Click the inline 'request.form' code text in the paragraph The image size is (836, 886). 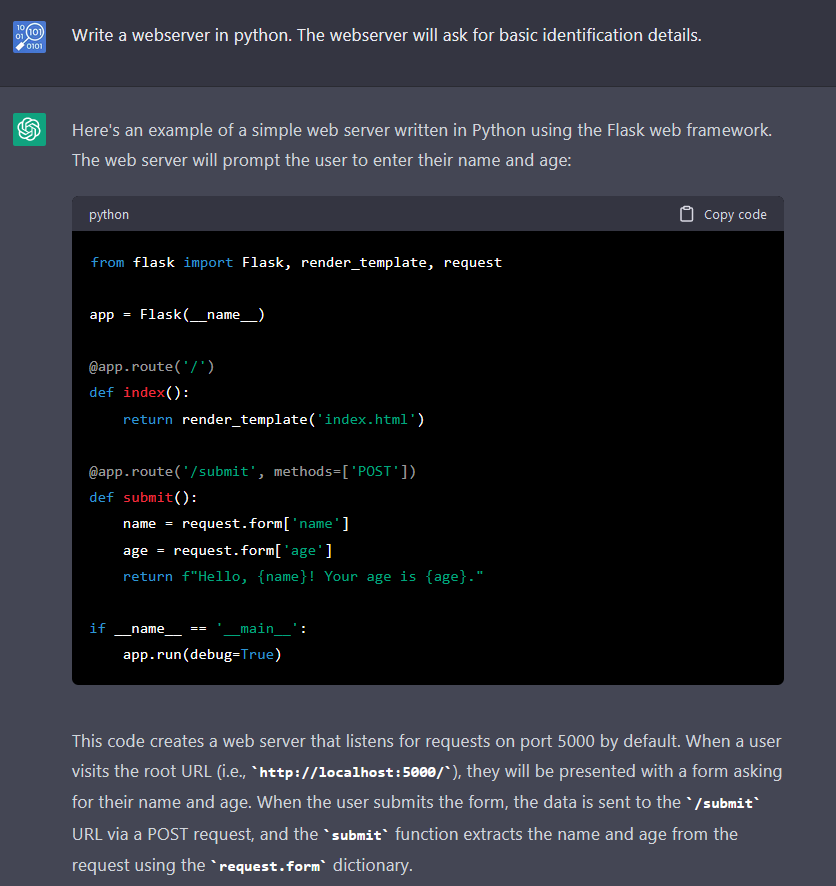pyautogui.click(x=272, y=865)
